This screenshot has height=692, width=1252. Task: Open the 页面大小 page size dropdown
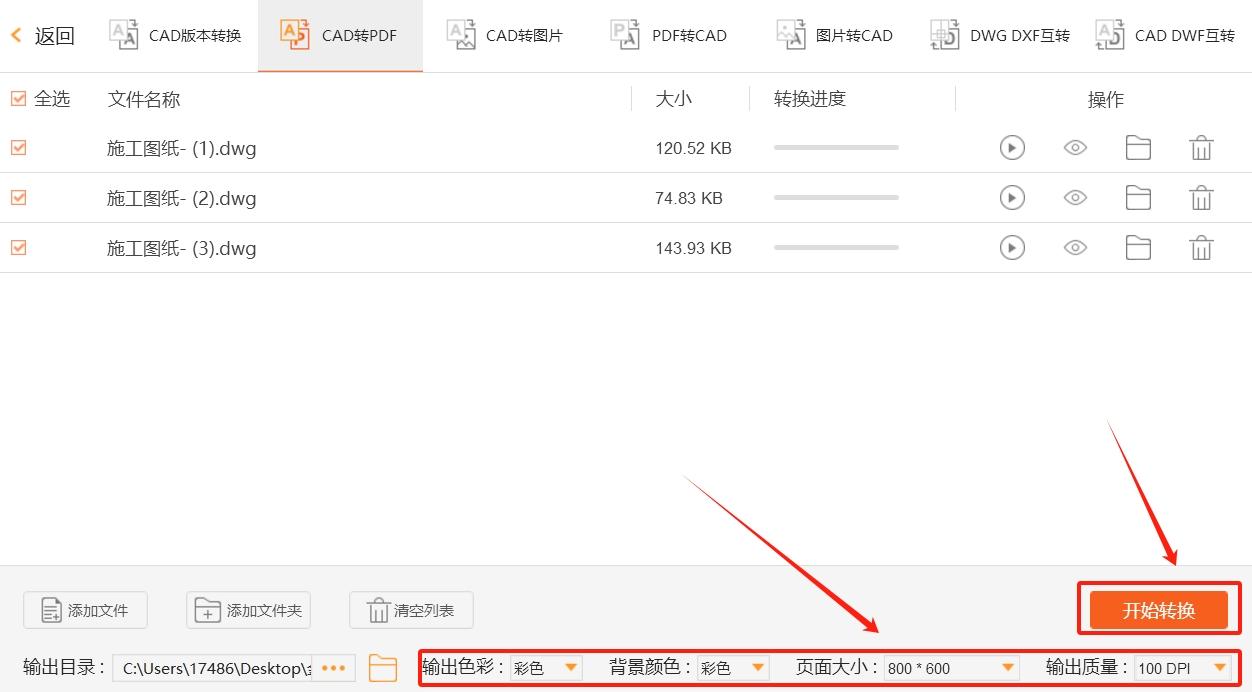tap(1005, 667)
